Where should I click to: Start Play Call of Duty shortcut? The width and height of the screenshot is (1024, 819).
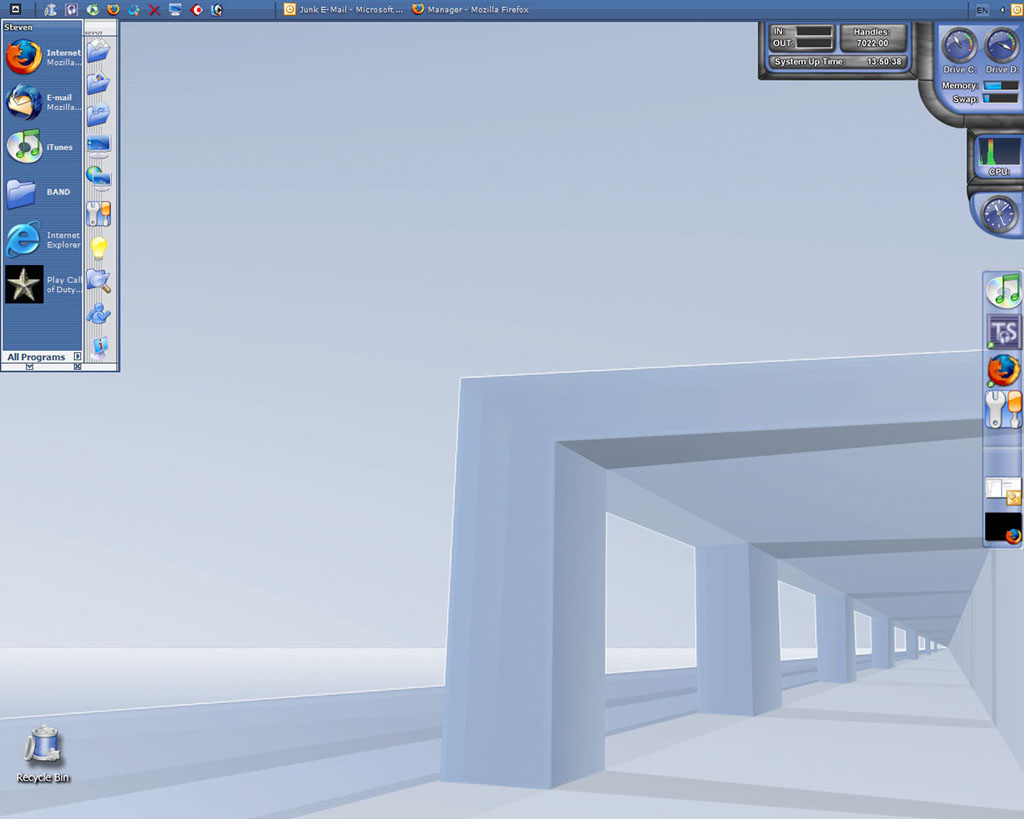click(43, 285)
